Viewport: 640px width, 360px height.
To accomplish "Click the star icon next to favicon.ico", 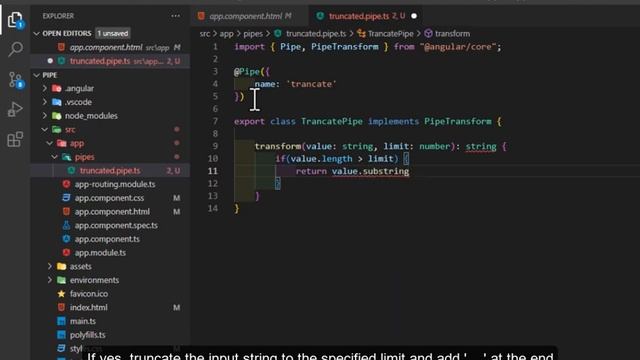I will [x=61, y=293].
